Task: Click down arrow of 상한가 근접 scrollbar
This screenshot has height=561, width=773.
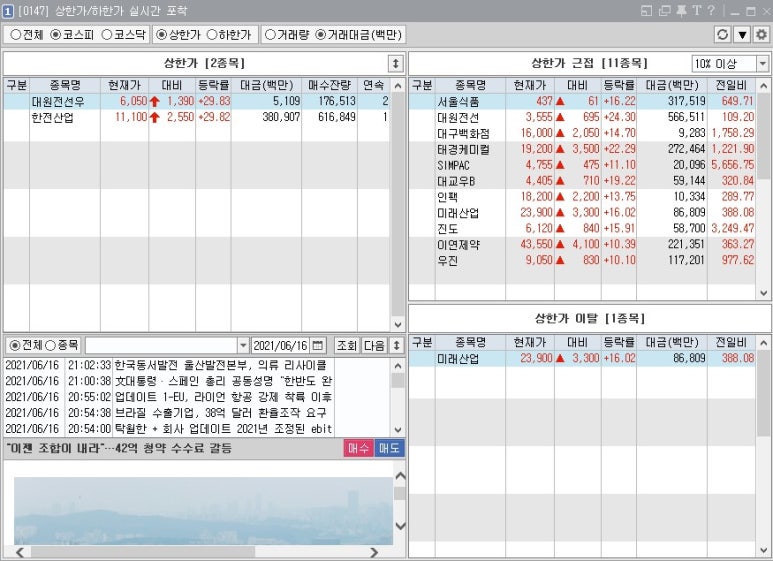Action: click(x=764, y=293)
